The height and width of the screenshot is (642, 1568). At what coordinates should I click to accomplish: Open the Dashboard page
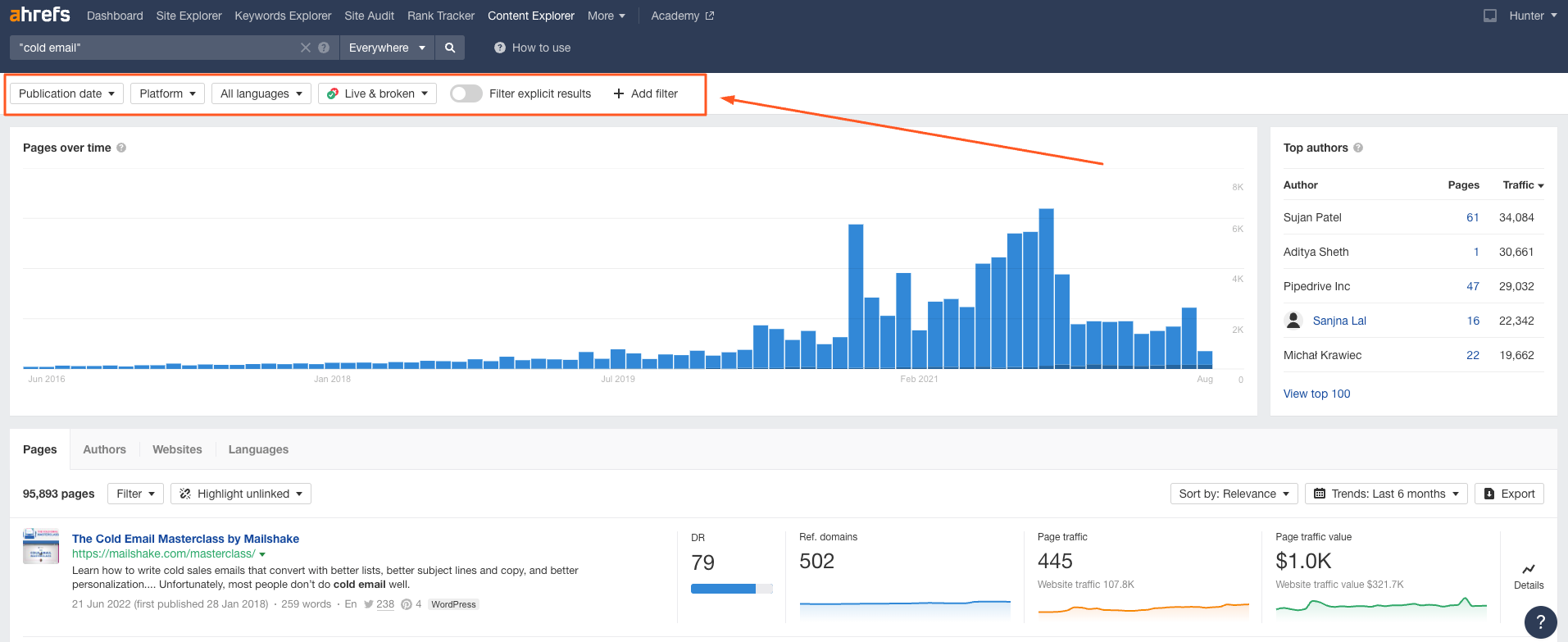point(115,16)
